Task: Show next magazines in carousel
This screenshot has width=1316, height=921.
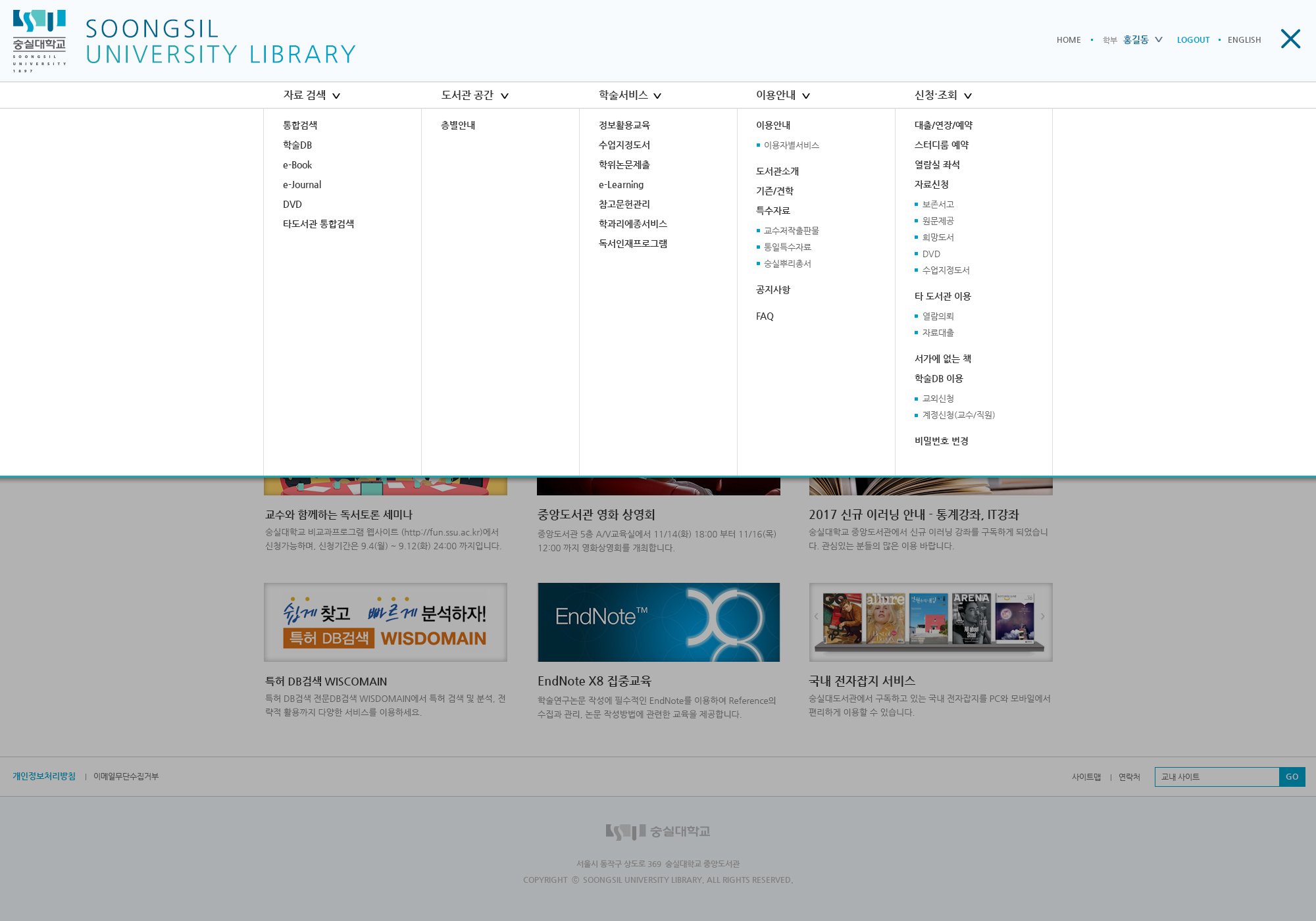Action: coord(1043,616)
